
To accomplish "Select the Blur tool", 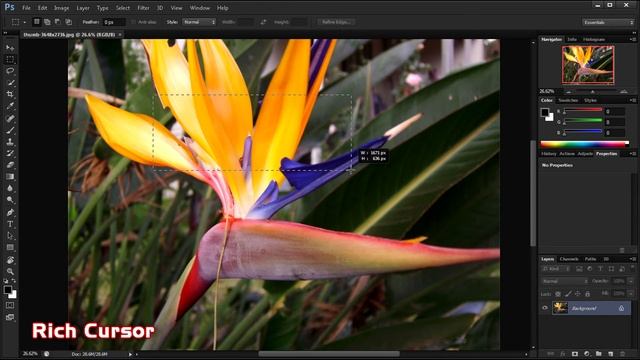I will coord(10,188).
